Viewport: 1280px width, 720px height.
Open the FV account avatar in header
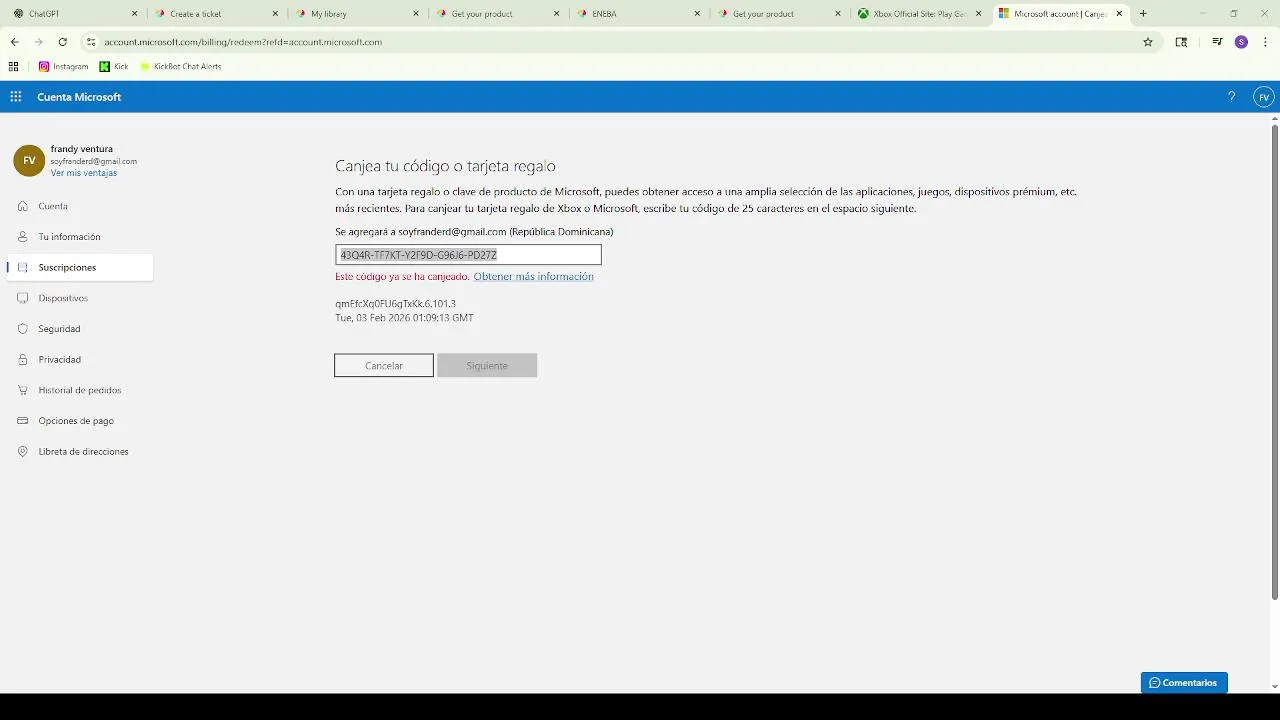(1264, 97)
